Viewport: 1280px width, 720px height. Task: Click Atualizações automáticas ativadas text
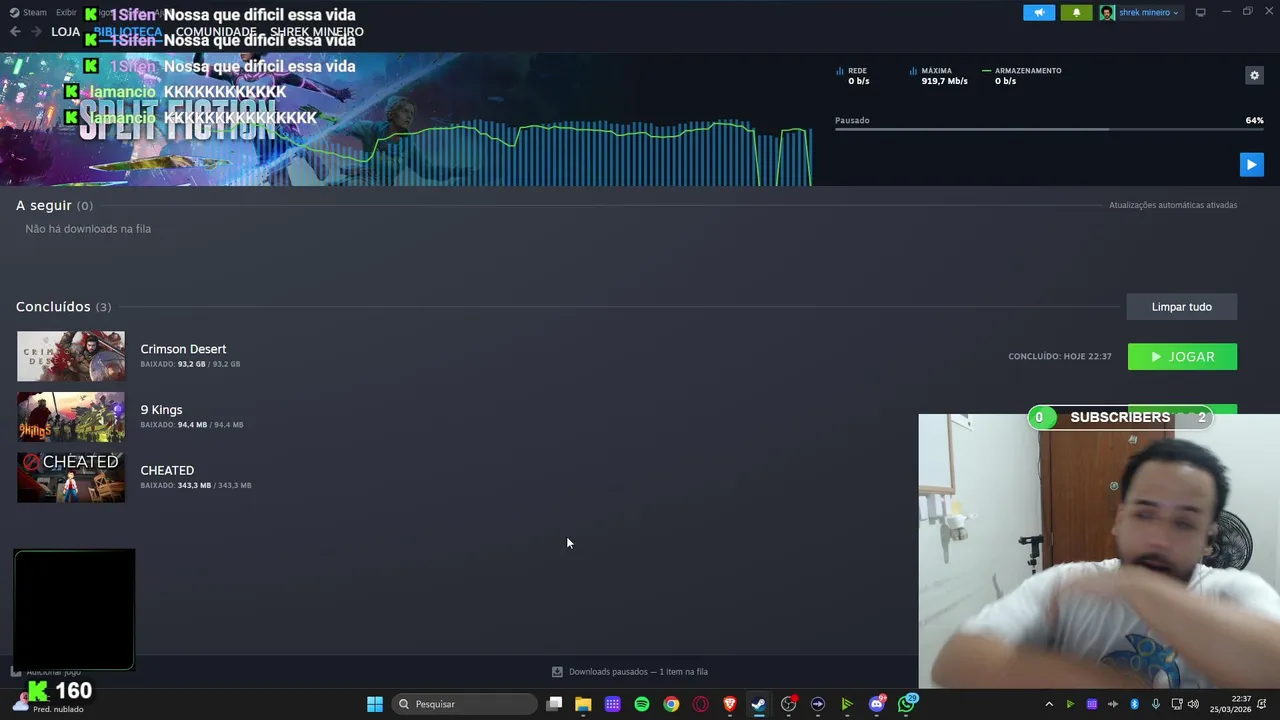click(x=1173, y=205)
